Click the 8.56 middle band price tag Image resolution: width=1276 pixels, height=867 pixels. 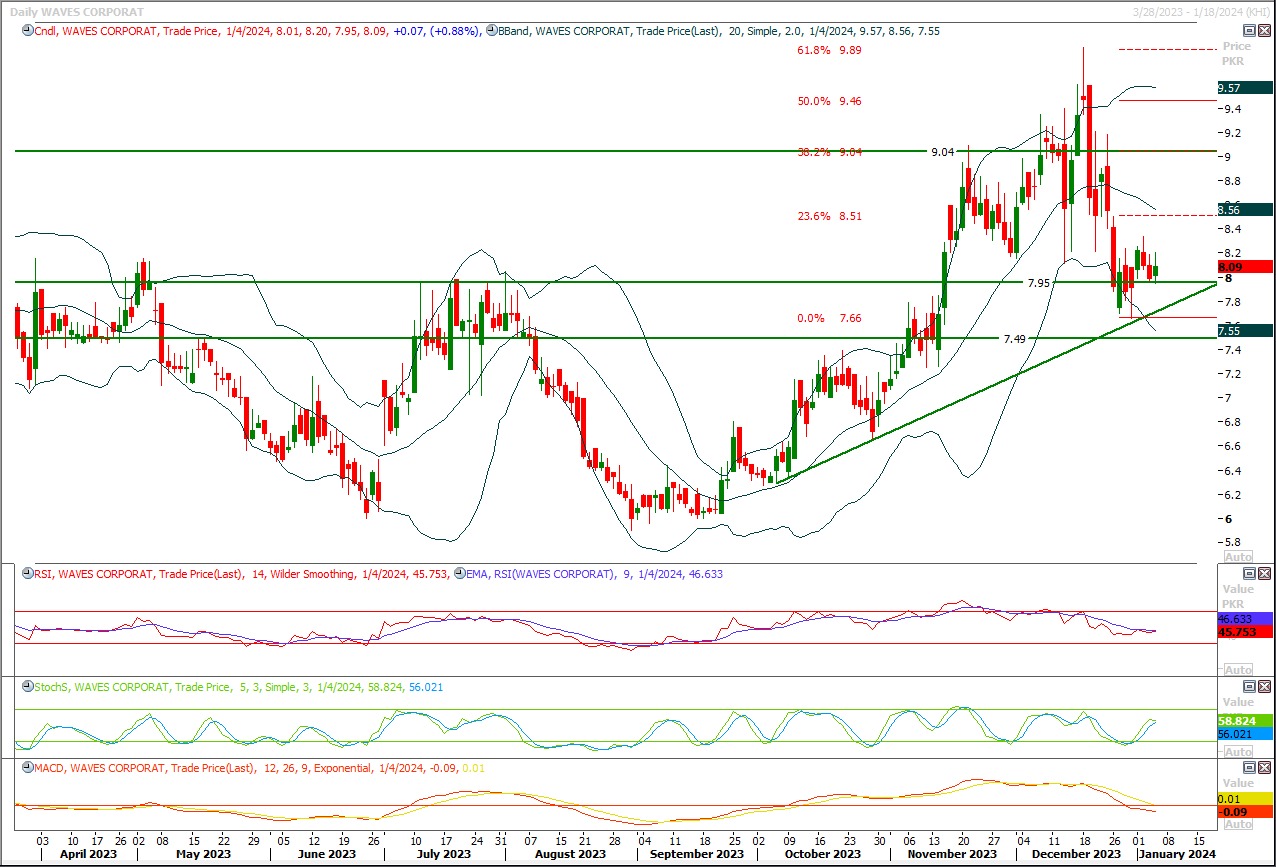point(1245,209)
